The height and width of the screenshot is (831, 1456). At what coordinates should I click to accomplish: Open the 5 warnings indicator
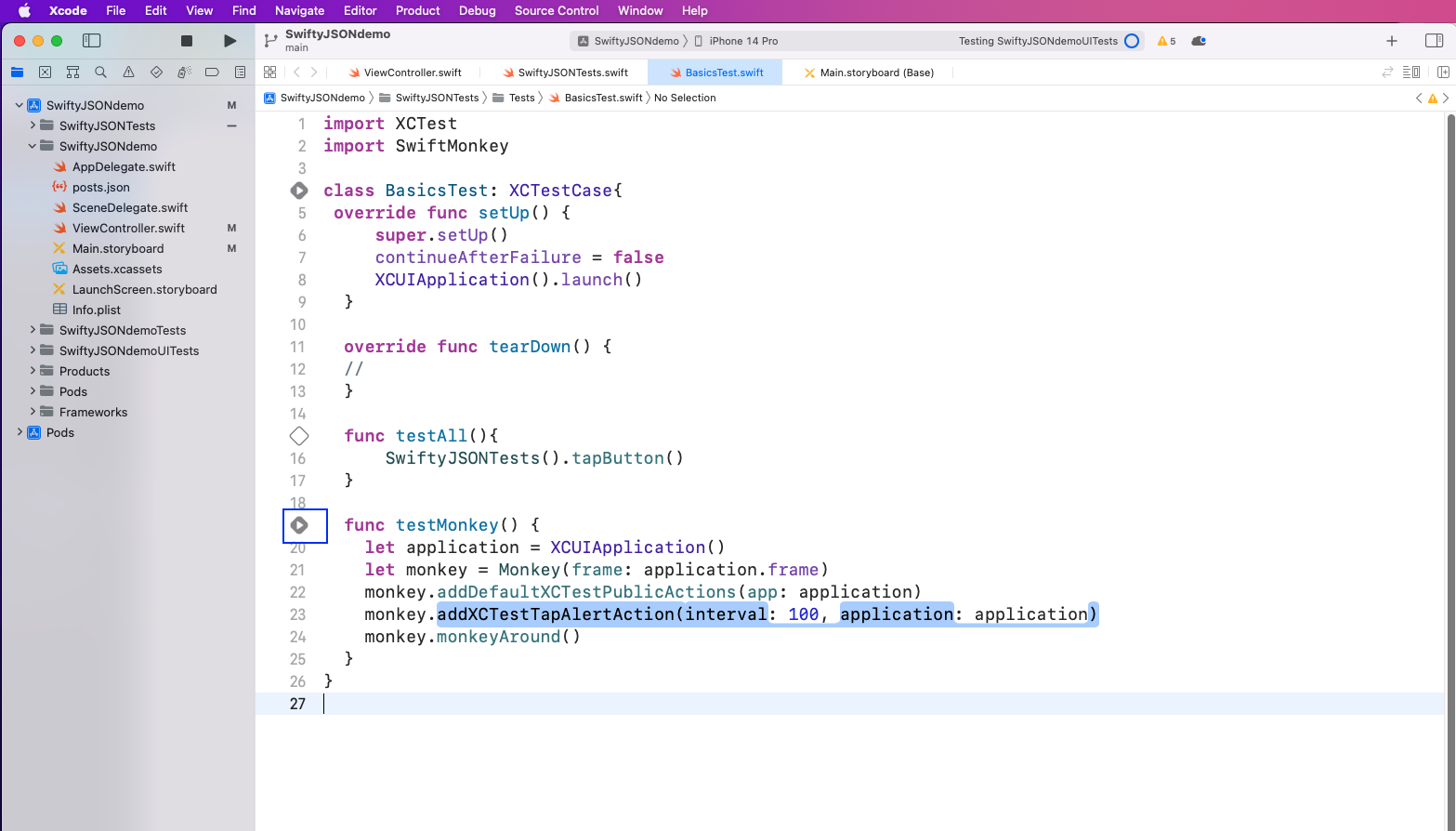[x=1166, y=41]
